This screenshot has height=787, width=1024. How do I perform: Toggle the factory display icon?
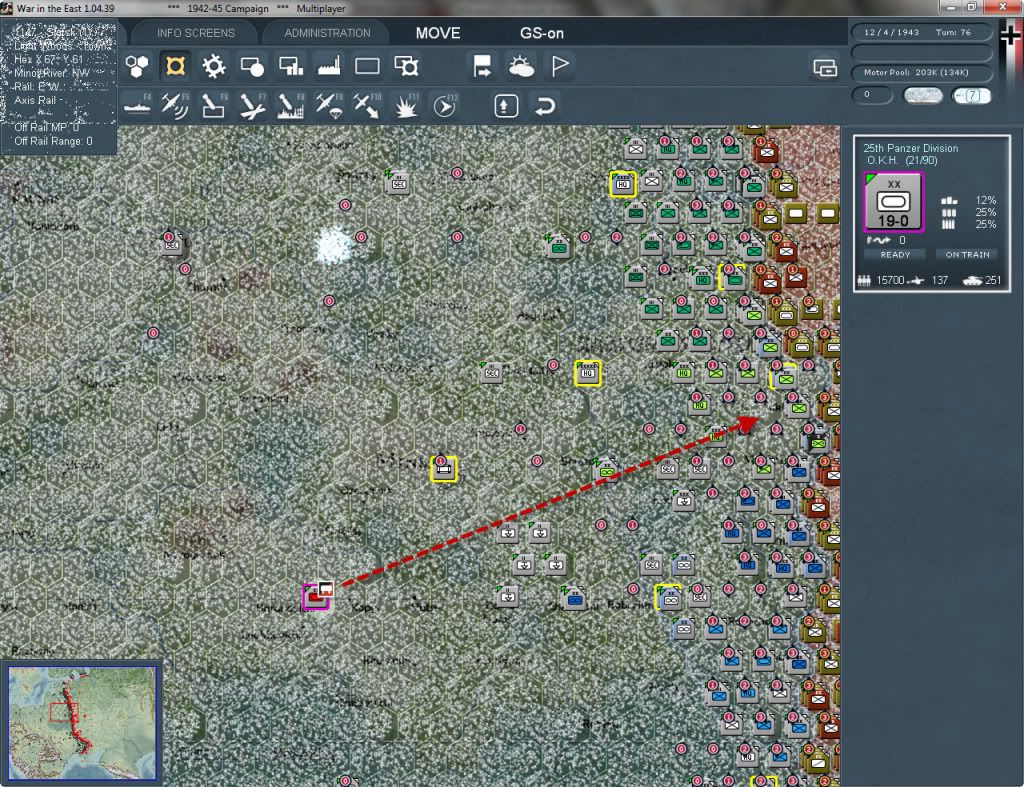pyautogui.click(x=329, y=66)
